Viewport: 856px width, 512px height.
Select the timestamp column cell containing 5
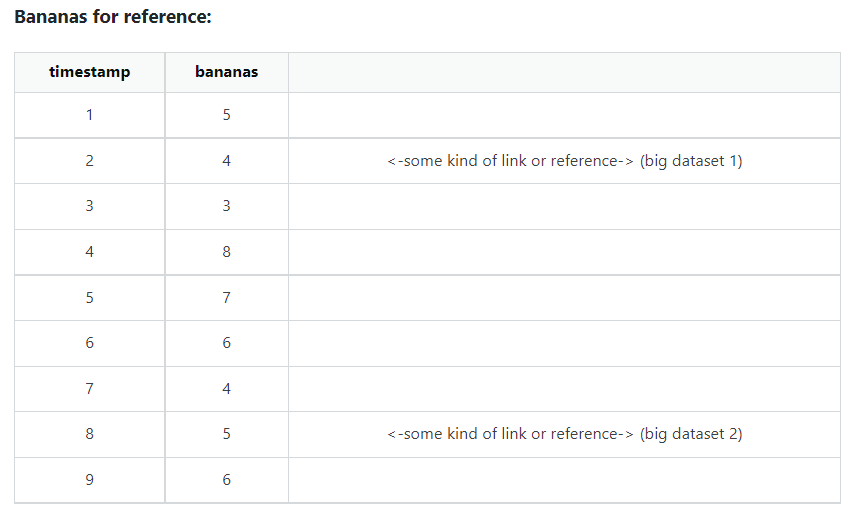tap(89, 297)
